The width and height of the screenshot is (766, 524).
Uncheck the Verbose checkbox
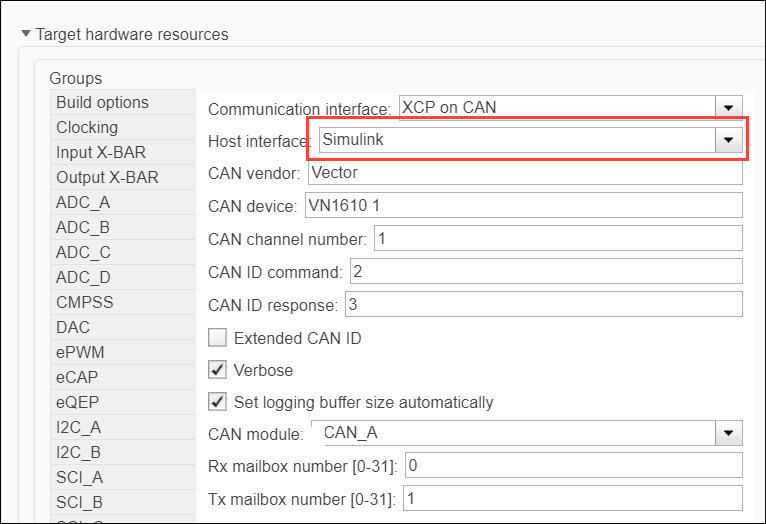click(x=217, y=370)
